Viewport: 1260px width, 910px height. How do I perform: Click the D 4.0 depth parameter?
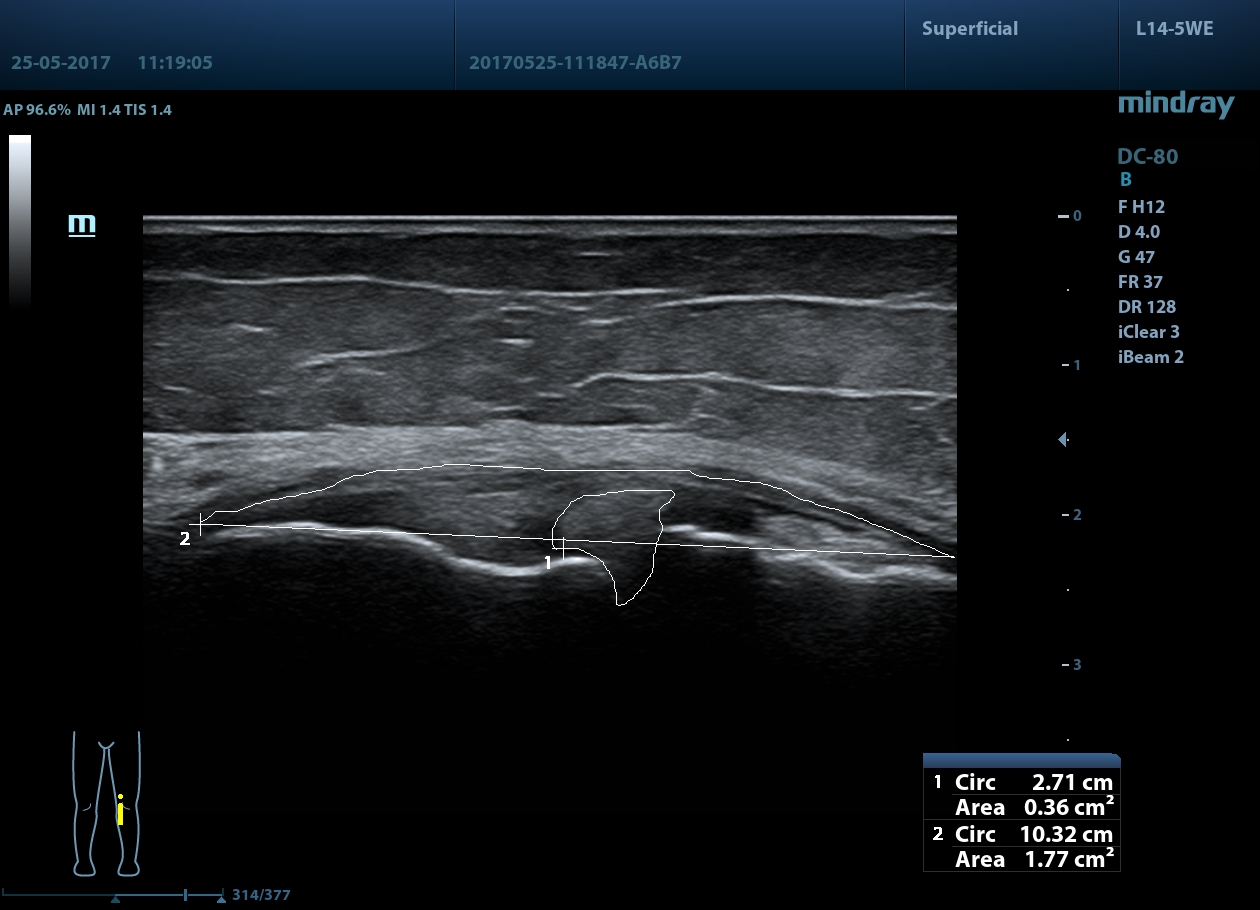coord(1140,232)
